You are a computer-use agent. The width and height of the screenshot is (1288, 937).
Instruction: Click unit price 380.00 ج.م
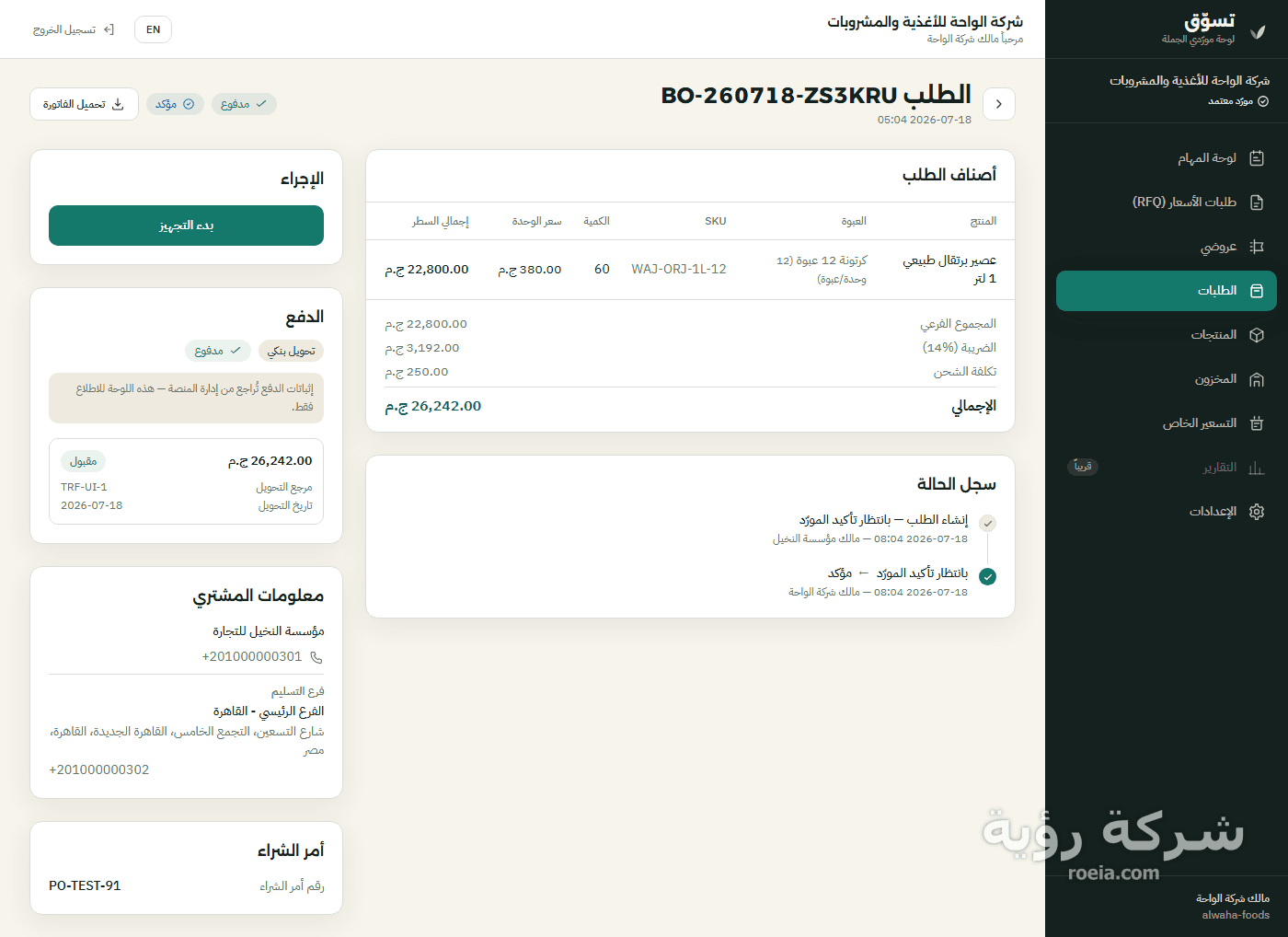click(x=530, y=270)
